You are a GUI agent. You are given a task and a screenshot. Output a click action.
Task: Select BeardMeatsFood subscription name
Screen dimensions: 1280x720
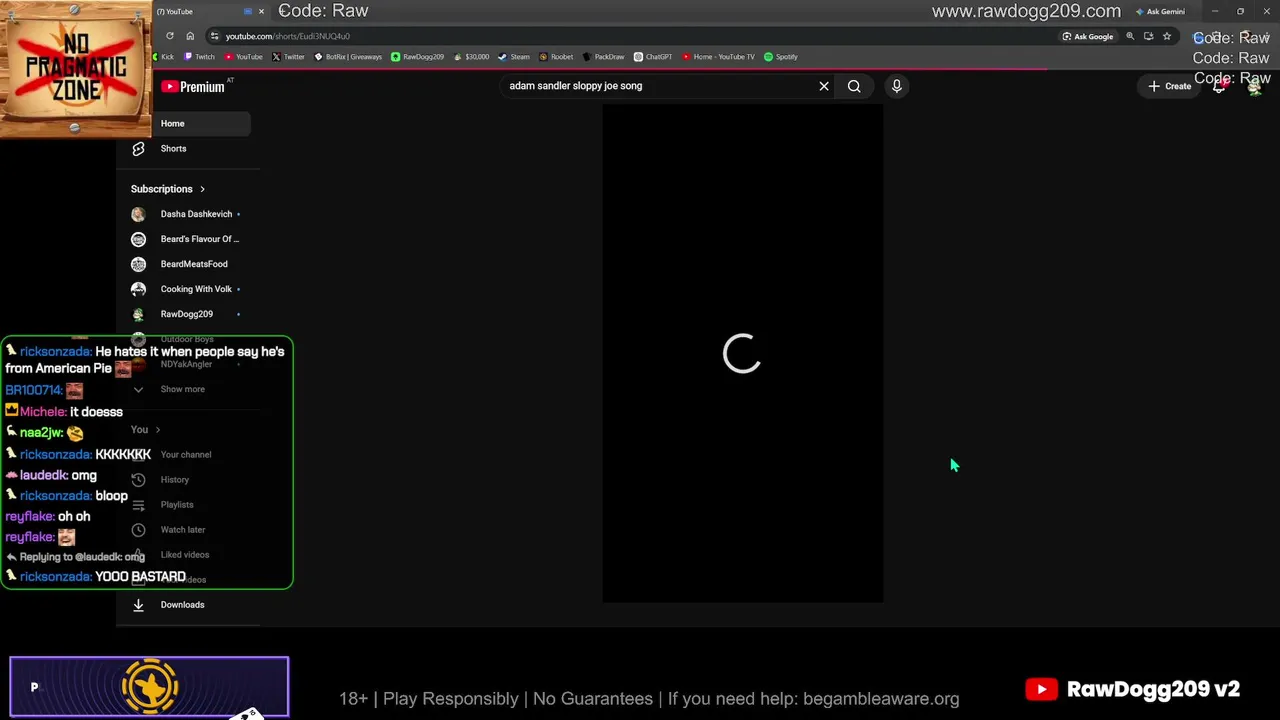point(194,264)
